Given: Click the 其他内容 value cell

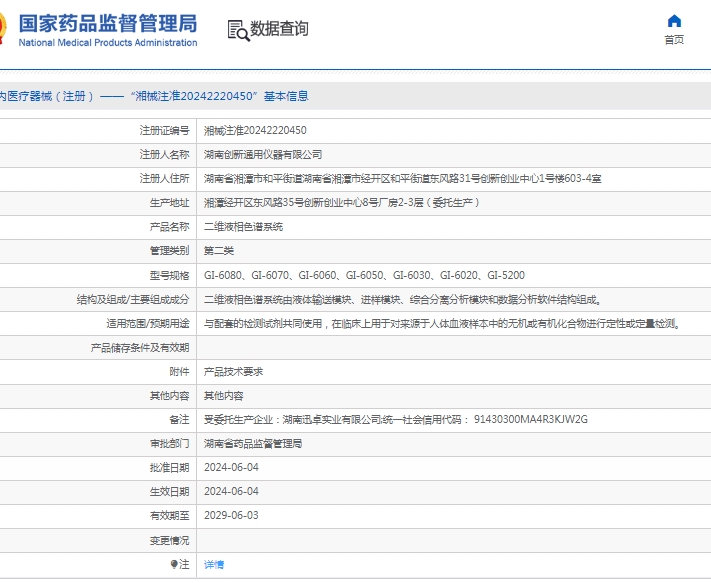Looking at the screenshot, I should pos(224,396).
